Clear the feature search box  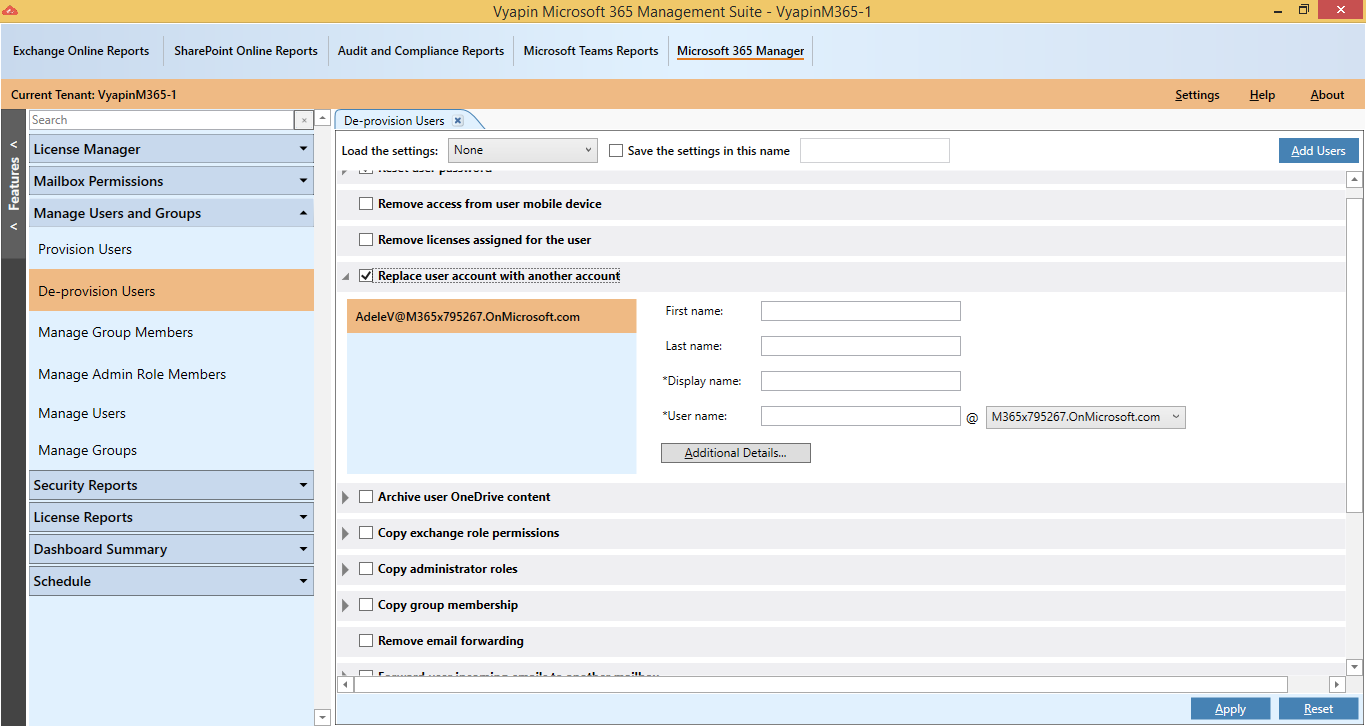(x=304, y=120)
